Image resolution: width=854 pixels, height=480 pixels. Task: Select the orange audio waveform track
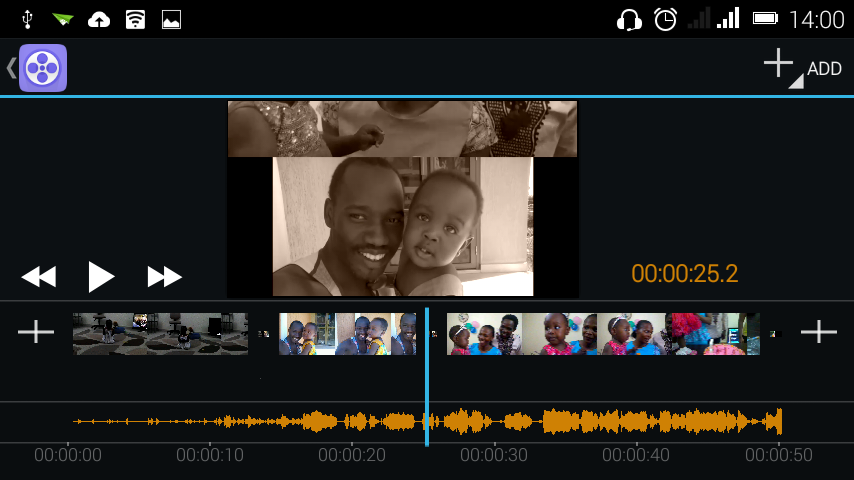[428, 422]
